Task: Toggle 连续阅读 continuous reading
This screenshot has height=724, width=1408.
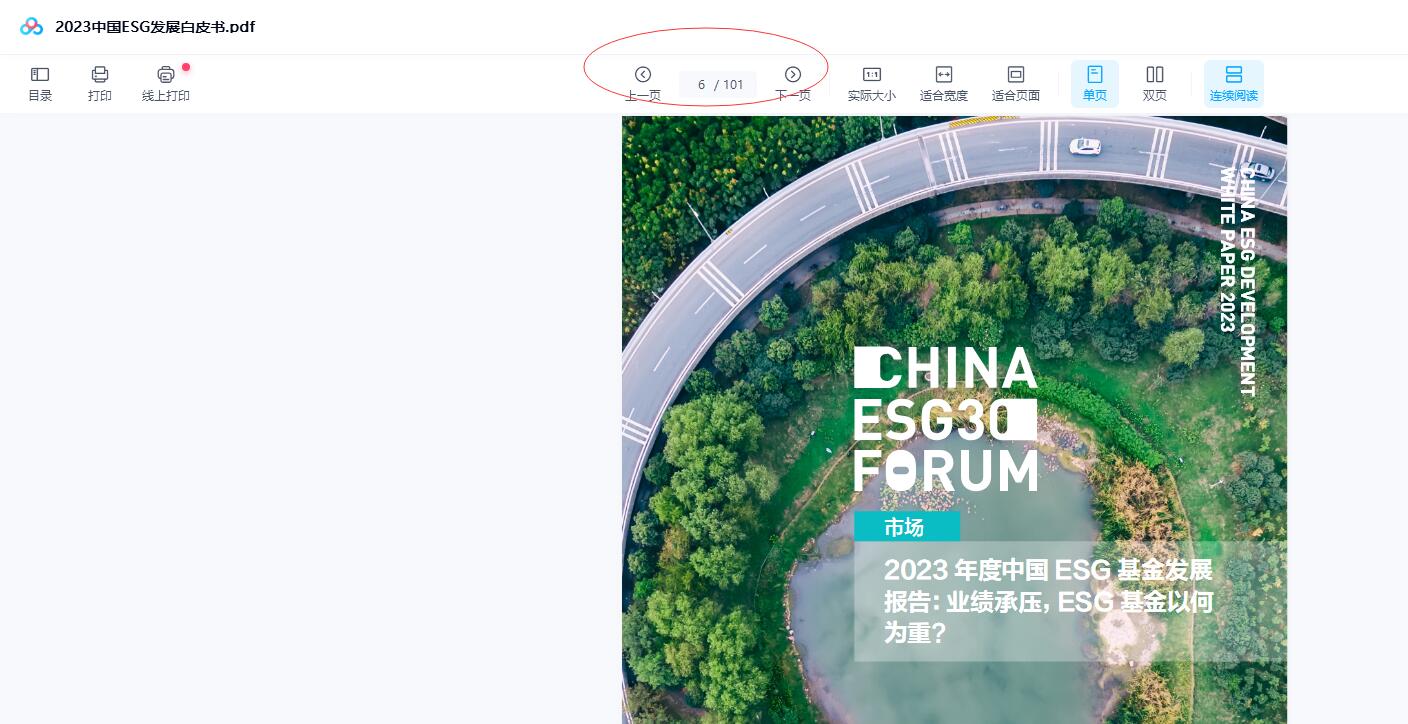Action: pyautogui.click(x=1234, y=84)
